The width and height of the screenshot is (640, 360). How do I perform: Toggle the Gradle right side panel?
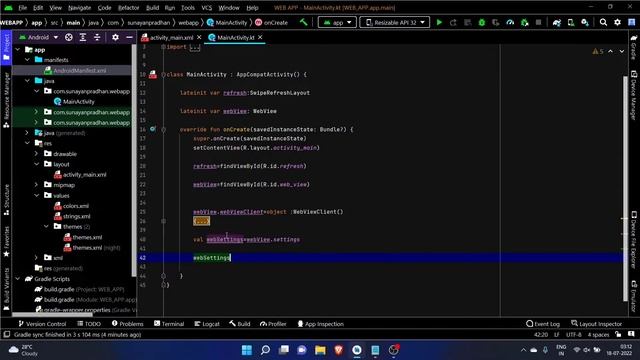[634, 48]
